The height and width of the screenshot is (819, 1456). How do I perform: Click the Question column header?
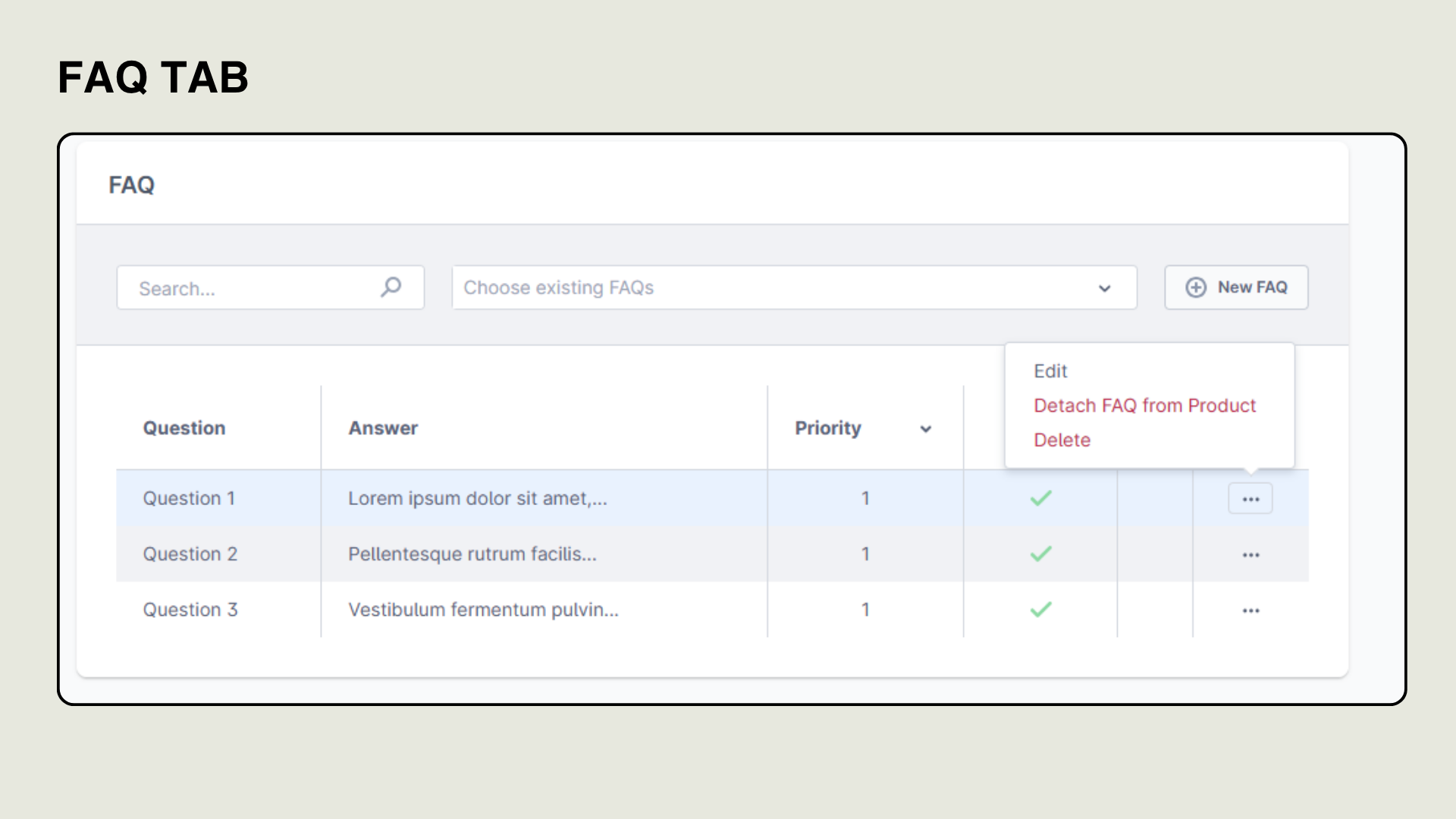[x=184, y=428]
